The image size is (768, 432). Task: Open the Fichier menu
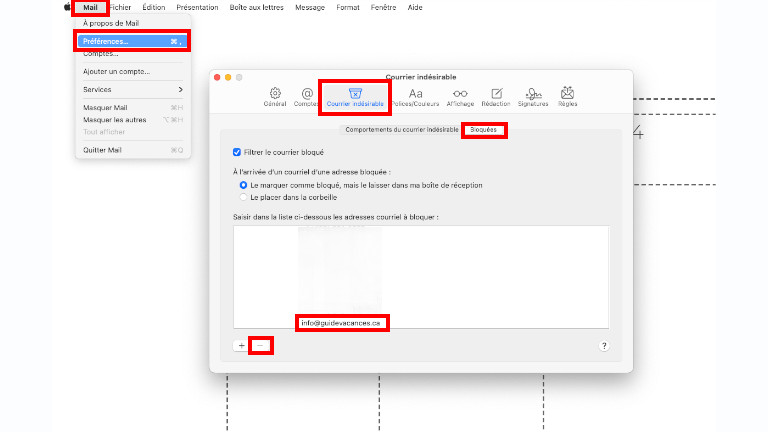(x=120, y=7)
